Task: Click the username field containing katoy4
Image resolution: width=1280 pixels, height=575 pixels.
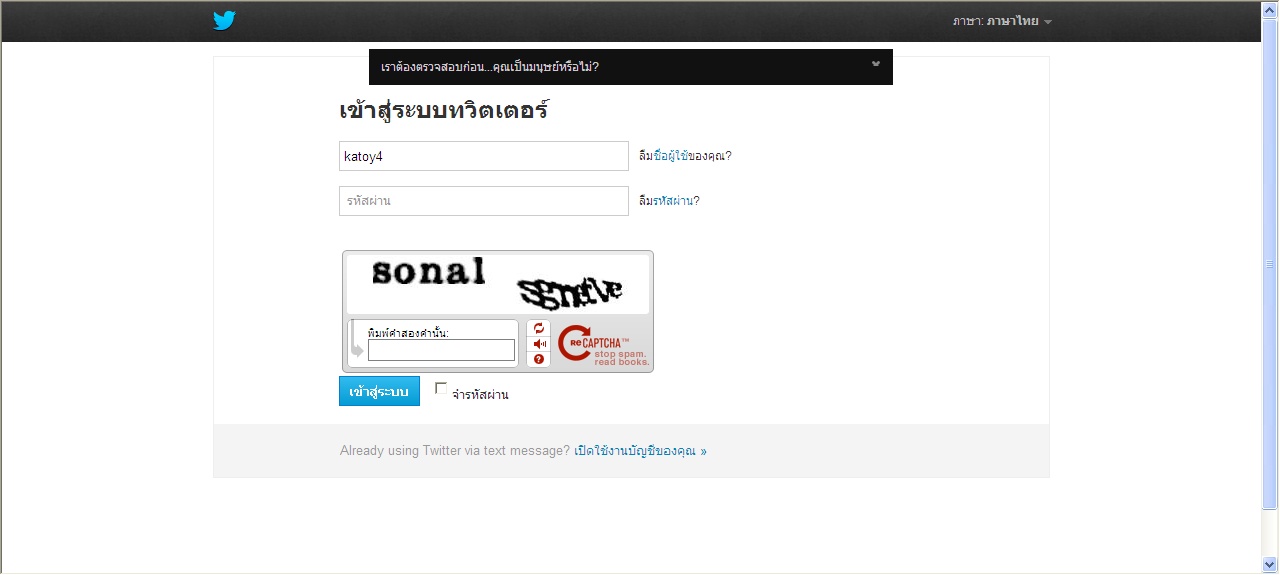Action: click(x=484, y=156)
